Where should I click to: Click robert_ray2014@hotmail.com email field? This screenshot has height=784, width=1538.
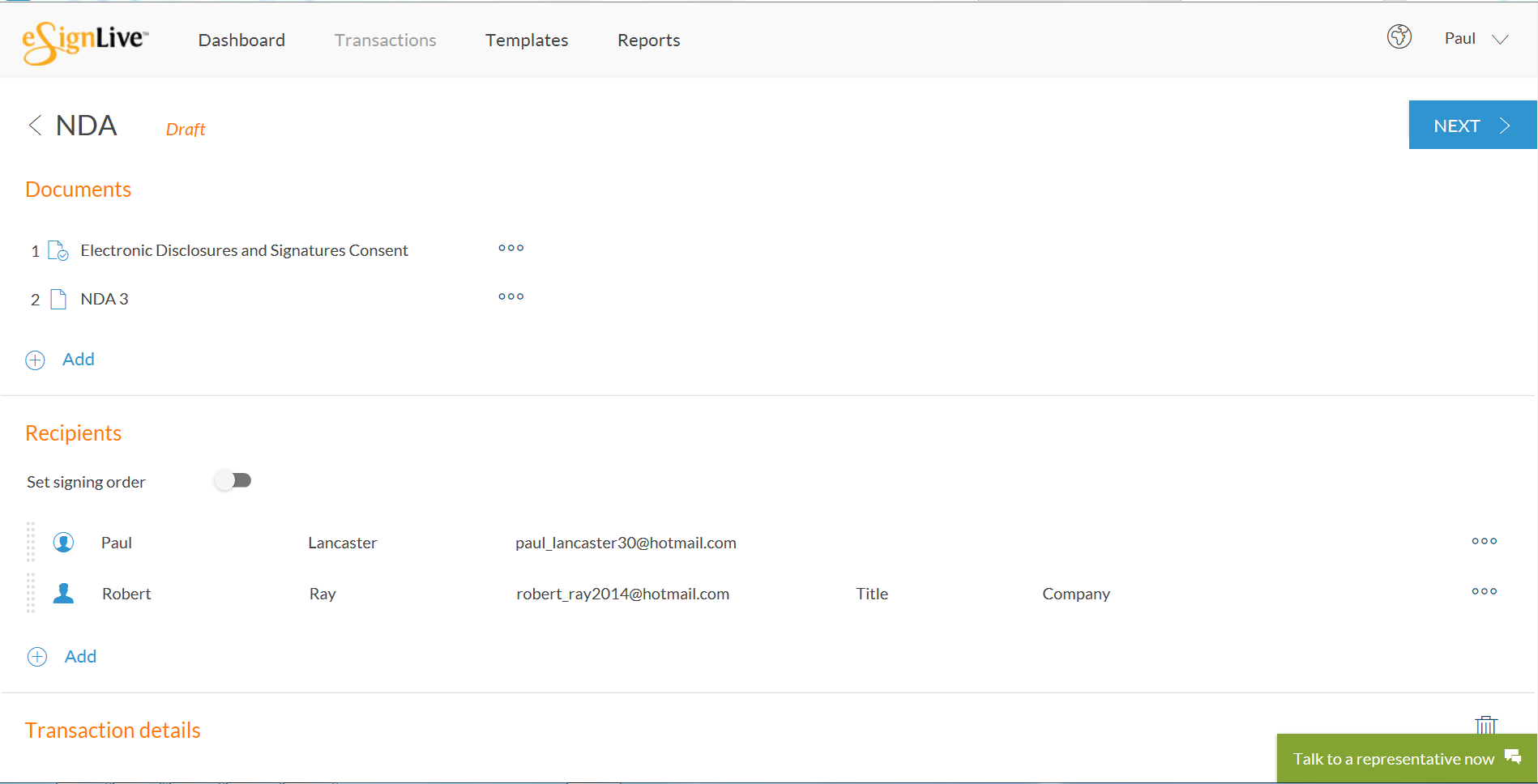[622, 594]
